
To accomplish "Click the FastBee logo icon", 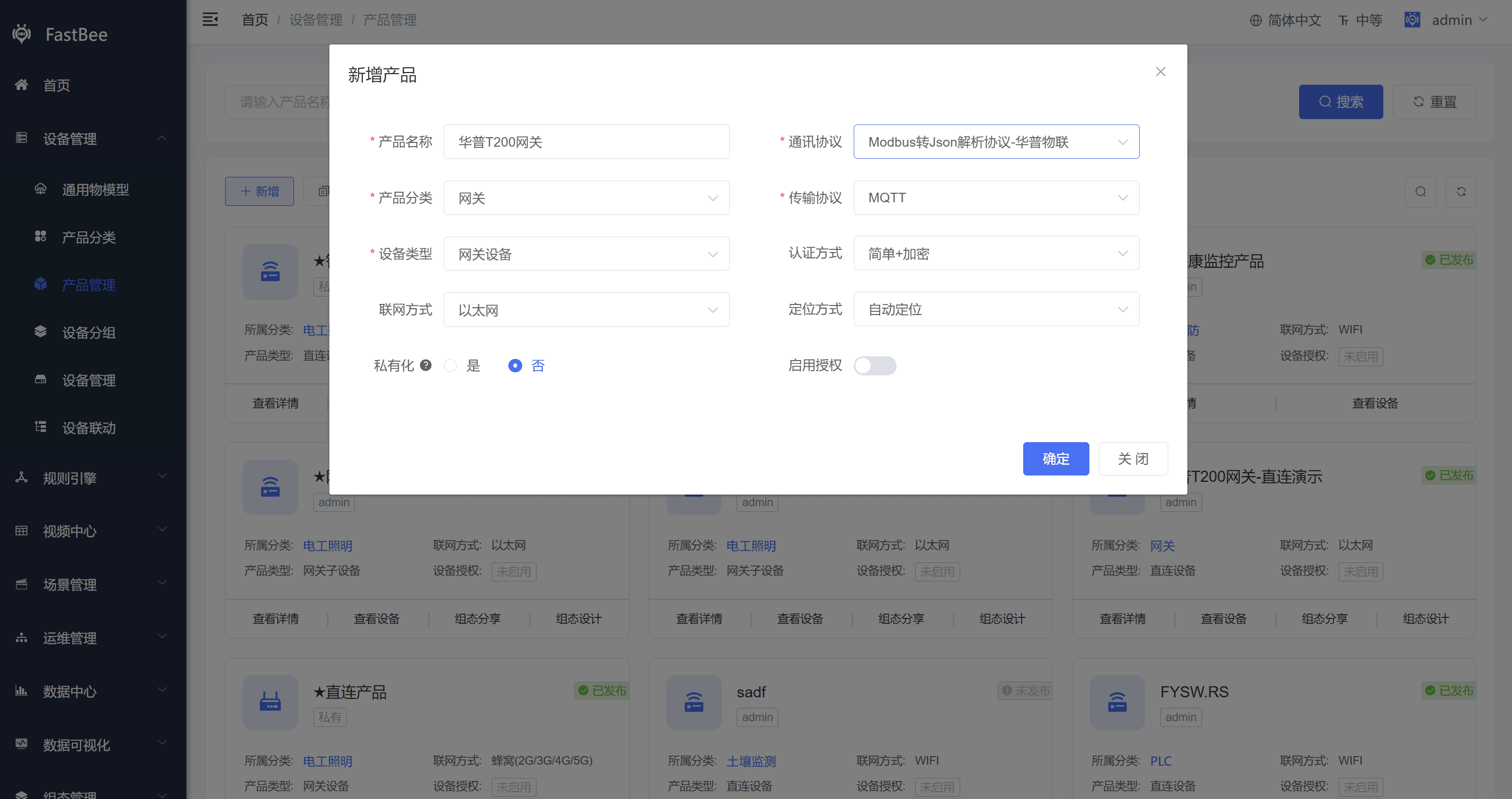I will (x=22, y=34).
